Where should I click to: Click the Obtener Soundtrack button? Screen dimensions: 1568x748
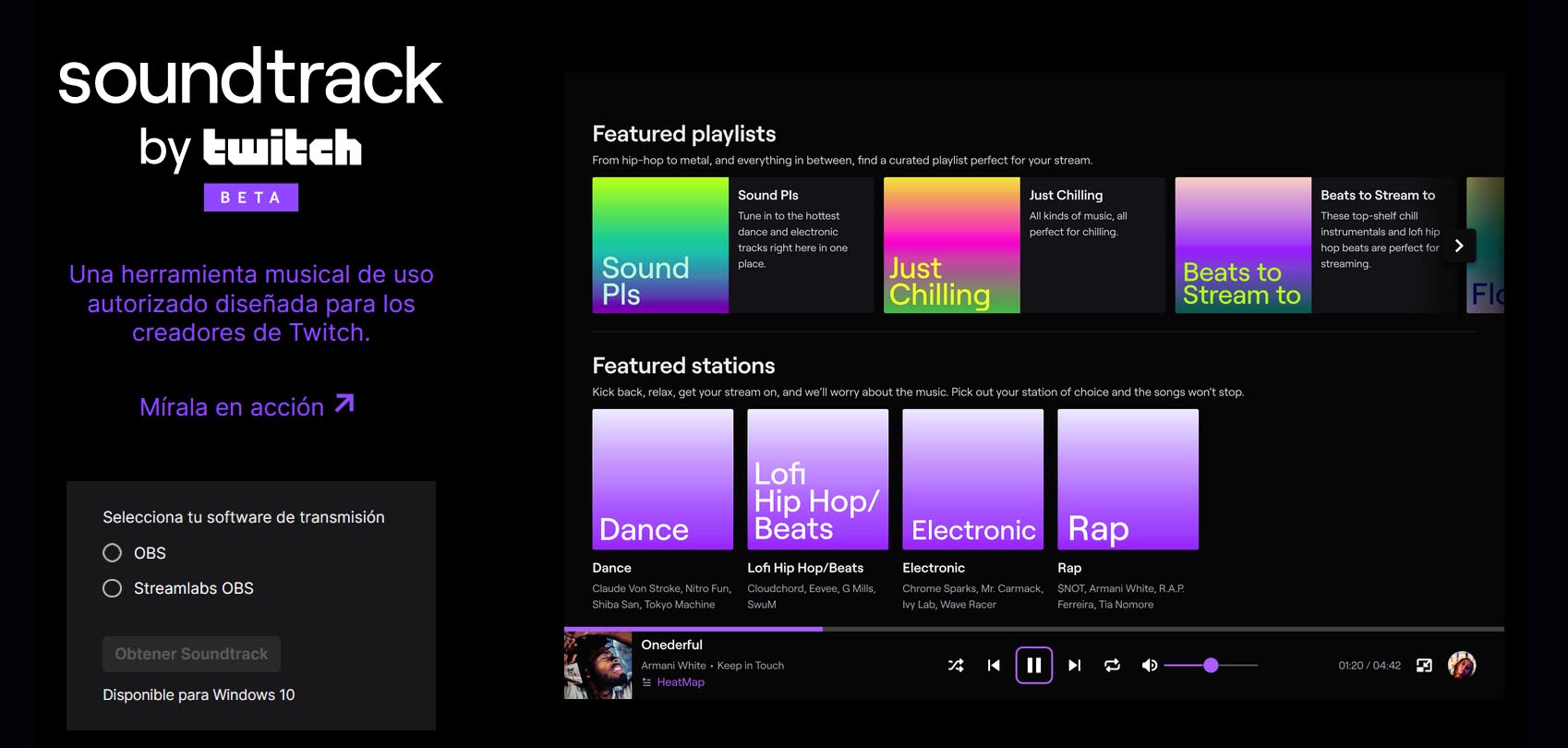[x=191, y=654]
